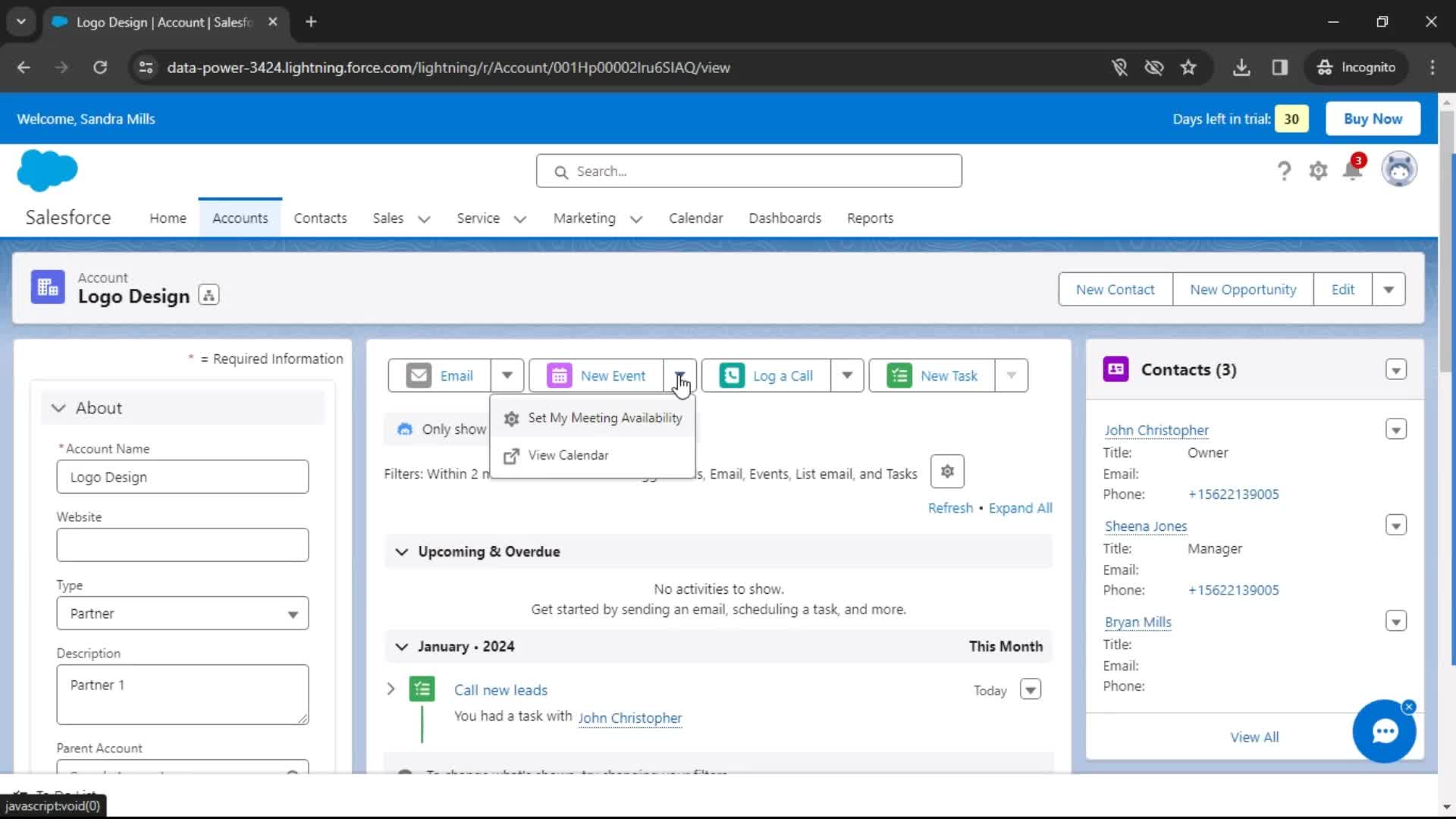Click the Contacts related list icon
1456x819 pixels.
pyautogui.click(x=1116, y=369)
